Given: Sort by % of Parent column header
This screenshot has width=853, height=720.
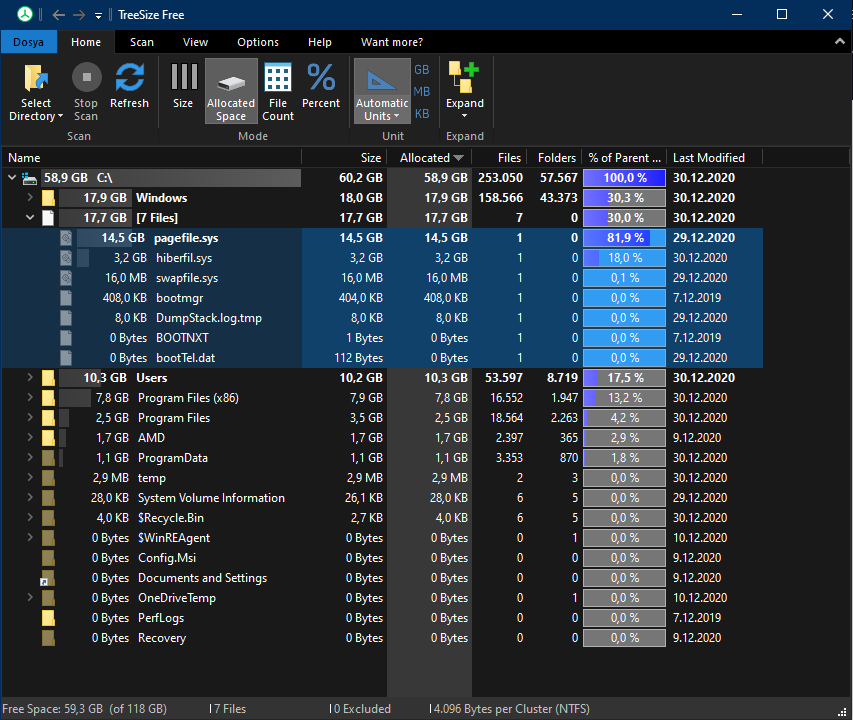Looking at the screenshot, I should (x=625, y=158).
